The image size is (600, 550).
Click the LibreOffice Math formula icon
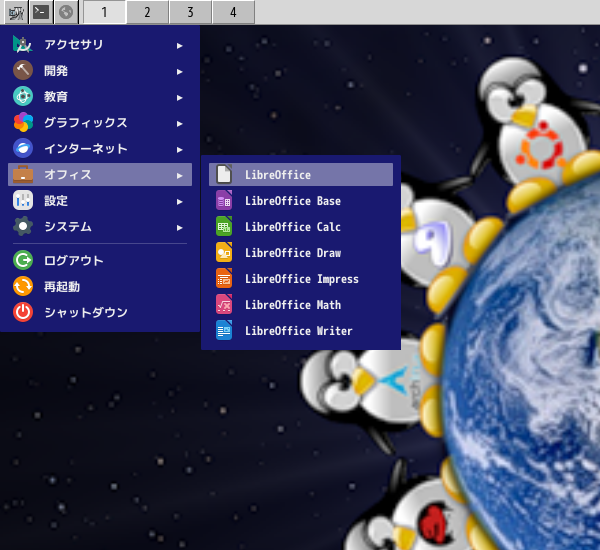224,305
